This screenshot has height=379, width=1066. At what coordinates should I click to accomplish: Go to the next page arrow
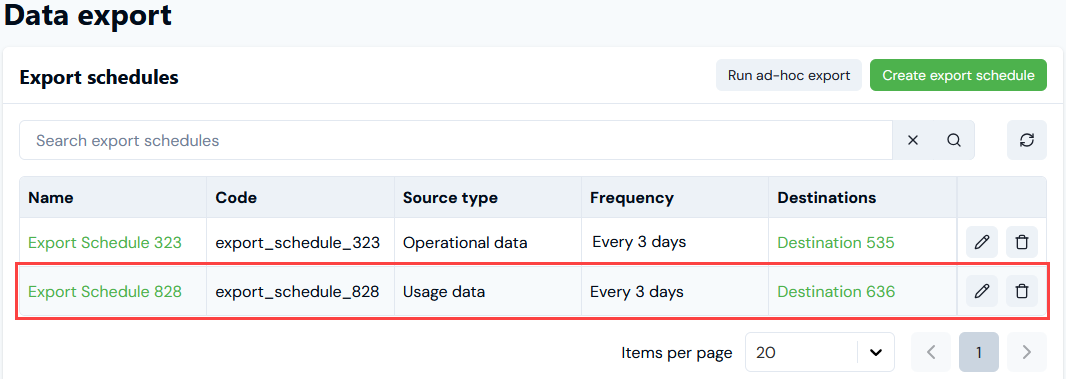[1027, 352]
